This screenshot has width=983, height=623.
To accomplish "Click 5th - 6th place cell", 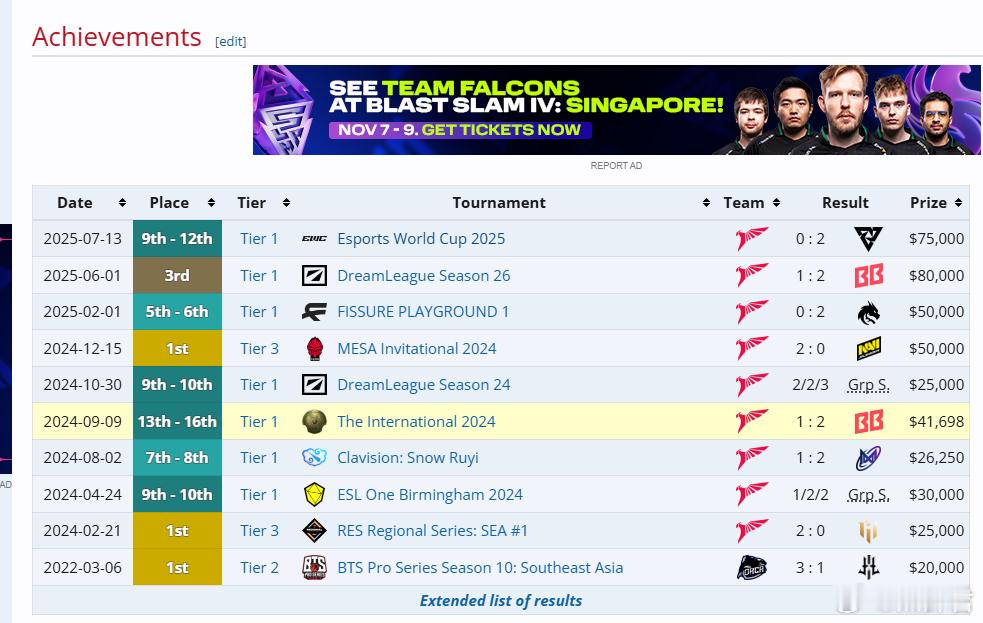I will [x=177, y=312].
